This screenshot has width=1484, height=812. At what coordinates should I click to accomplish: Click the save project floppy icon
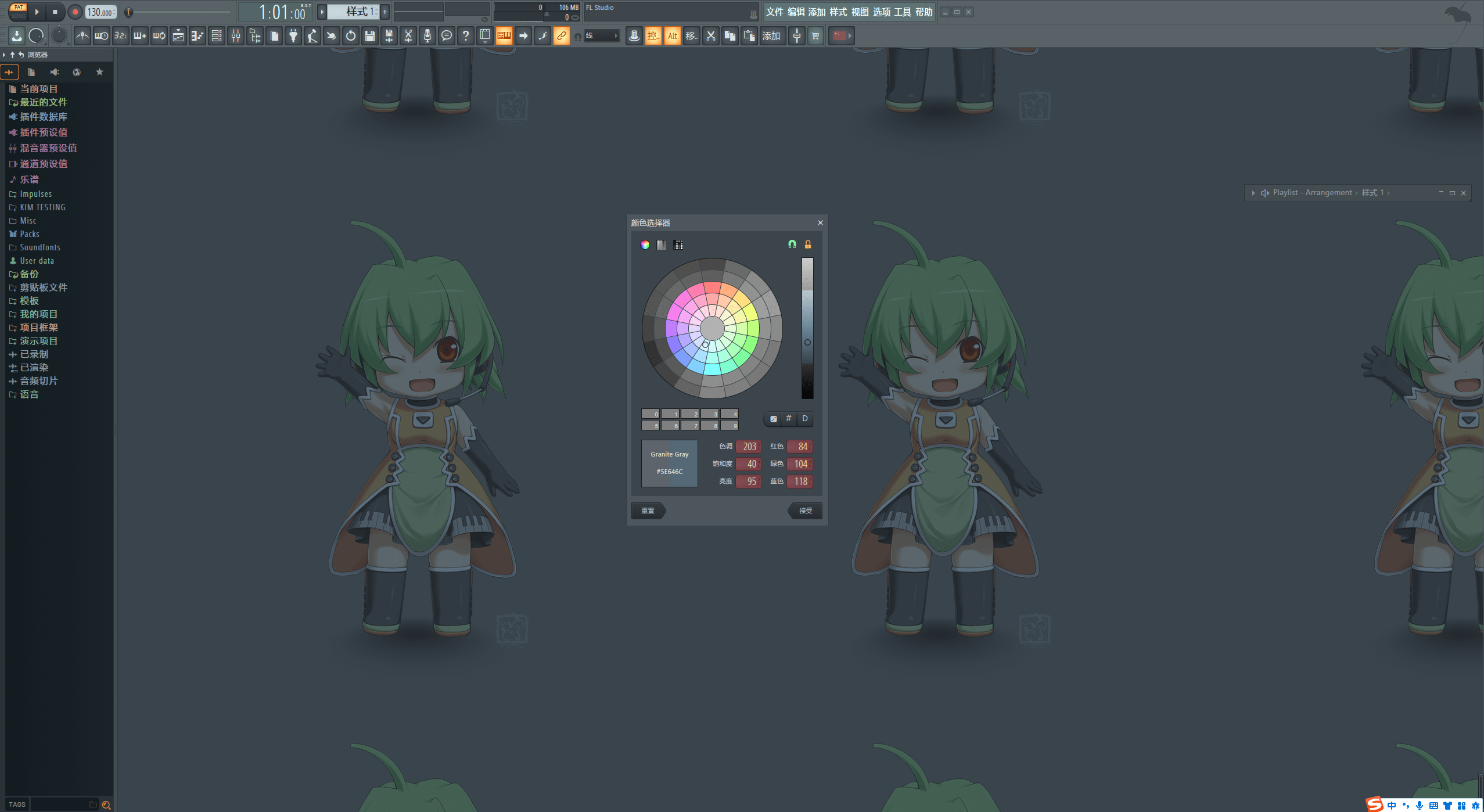point(370,36)
